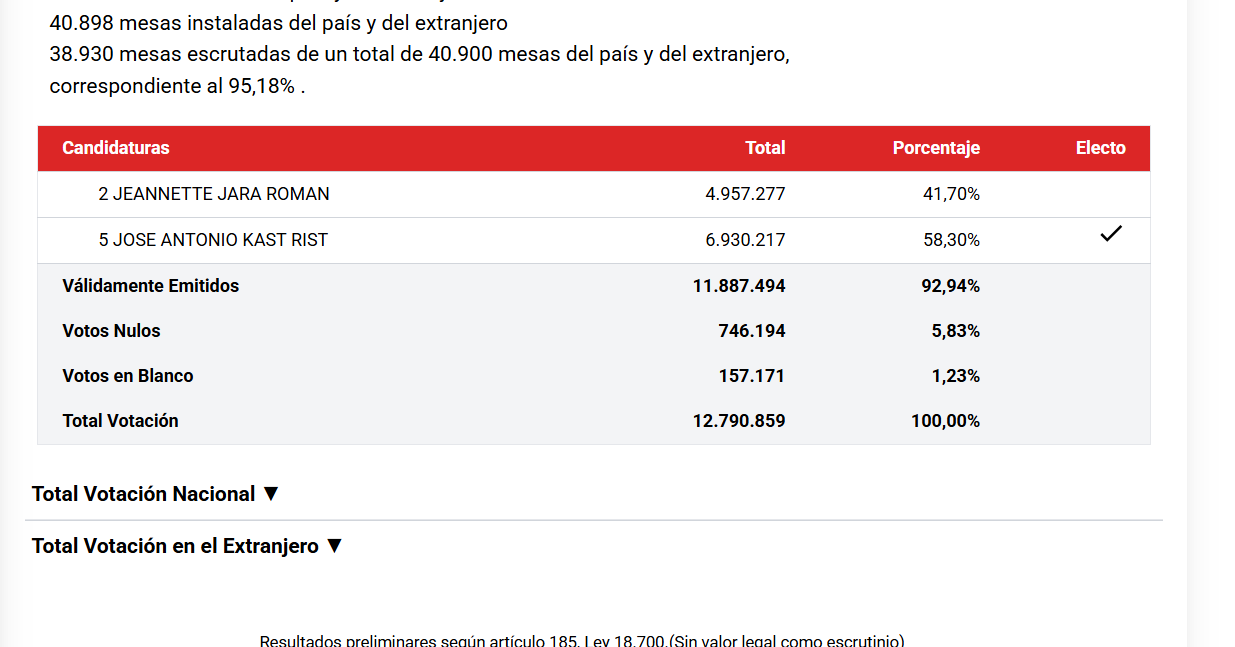Click the Total column header
Image resolution: width=1235 pixels, height=647 pixels.
tap(765, 148)
